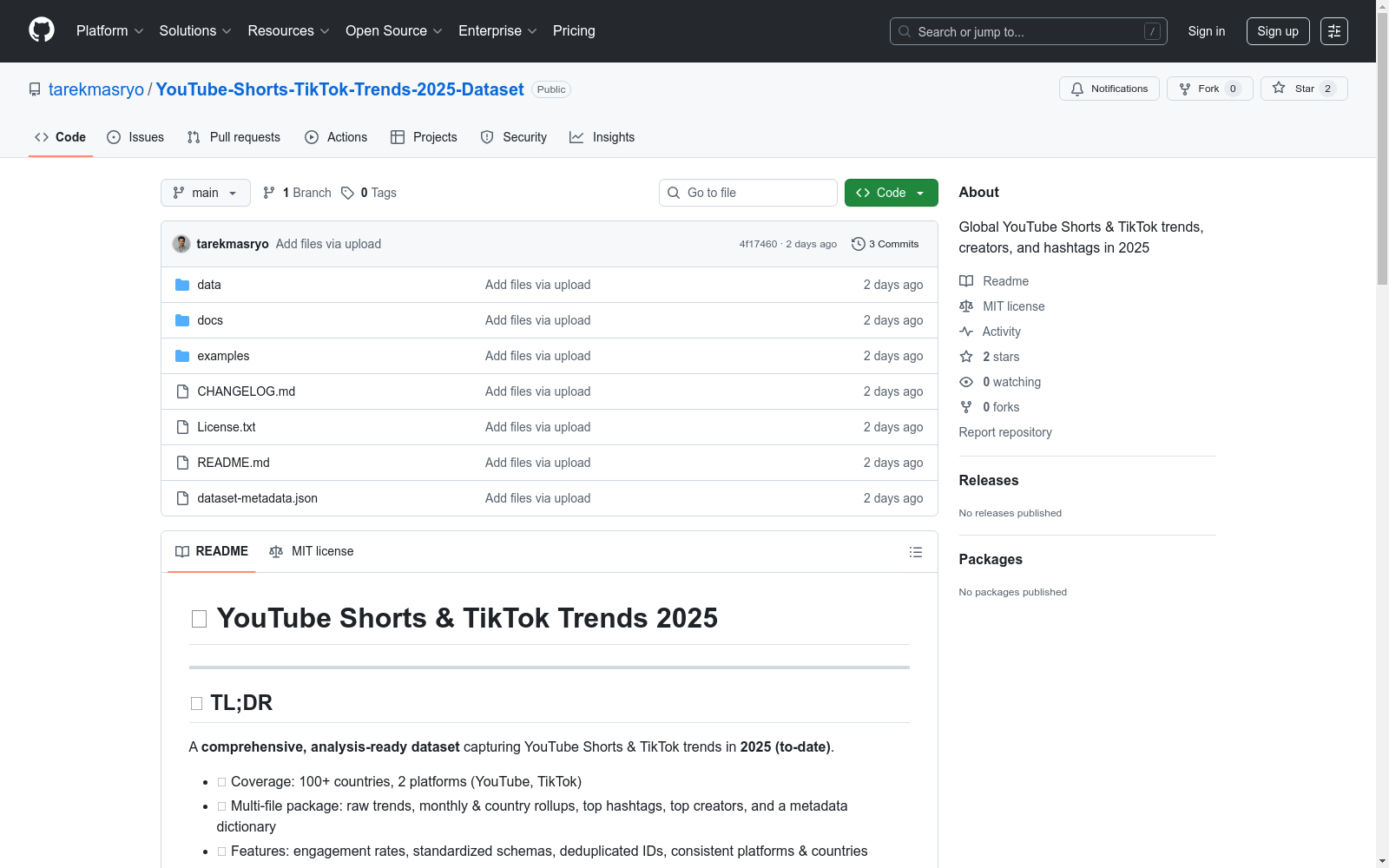This screenshot has height=868, width=1389.
Task: Open the global navigation settings icon
Action: click(1333, 31)
